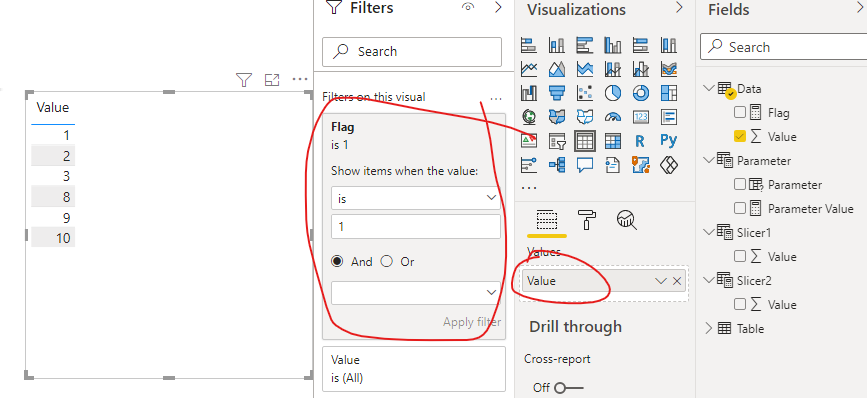
Task: Select the Funnel chart visual
Action: pyautogui.click(x=557, y=93)
